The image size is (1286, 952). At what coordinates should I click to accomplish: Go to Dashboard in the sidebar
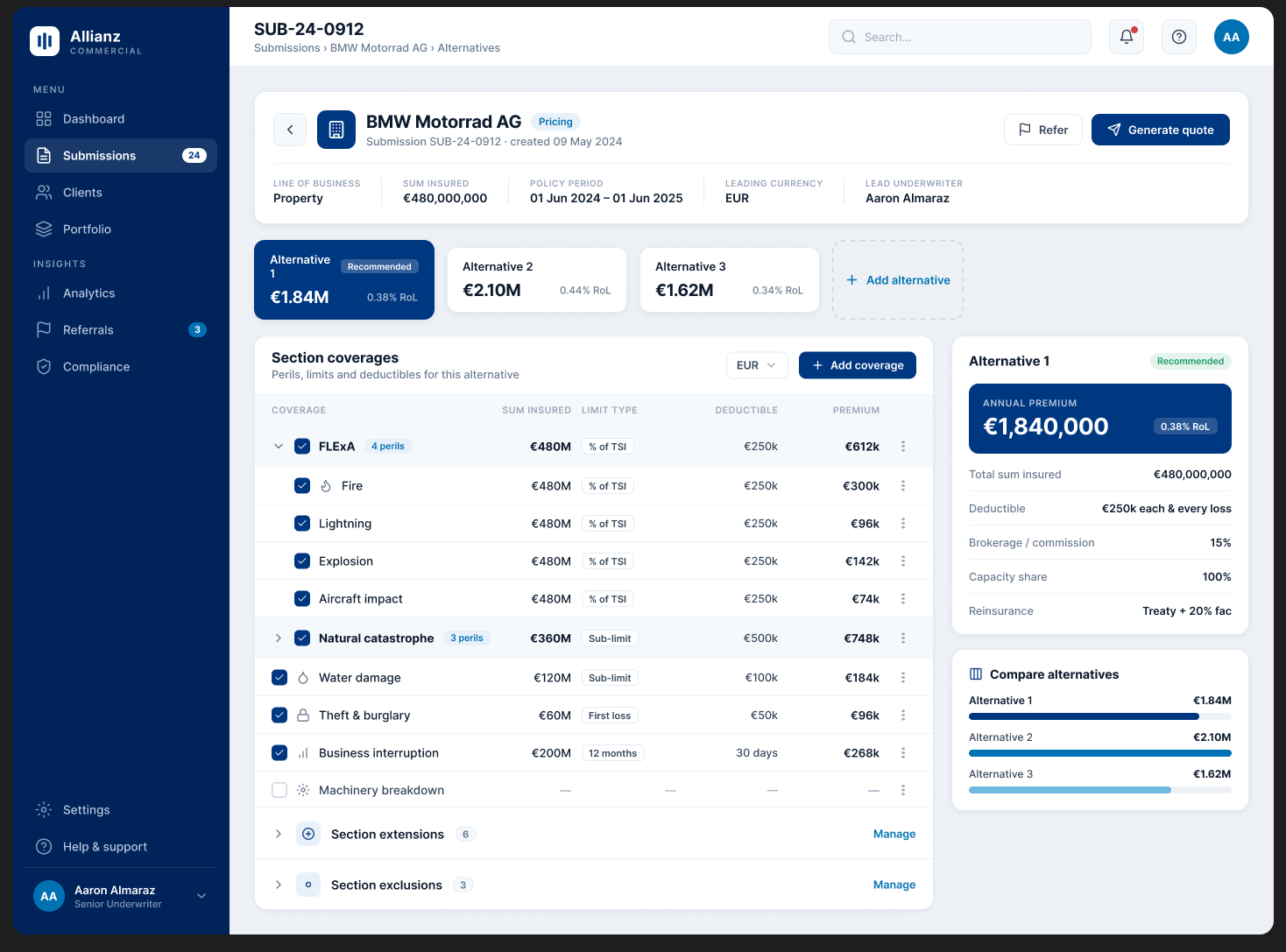click(121, 119)
